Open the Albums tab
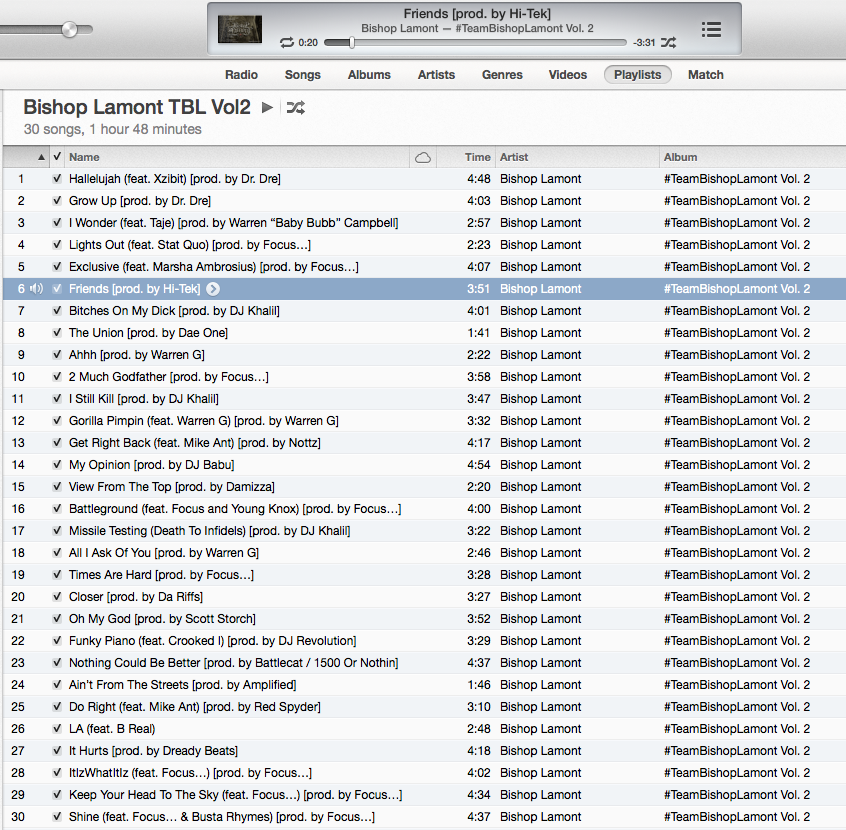The height and width of the screenshot is (830, 846). [369, 75]
